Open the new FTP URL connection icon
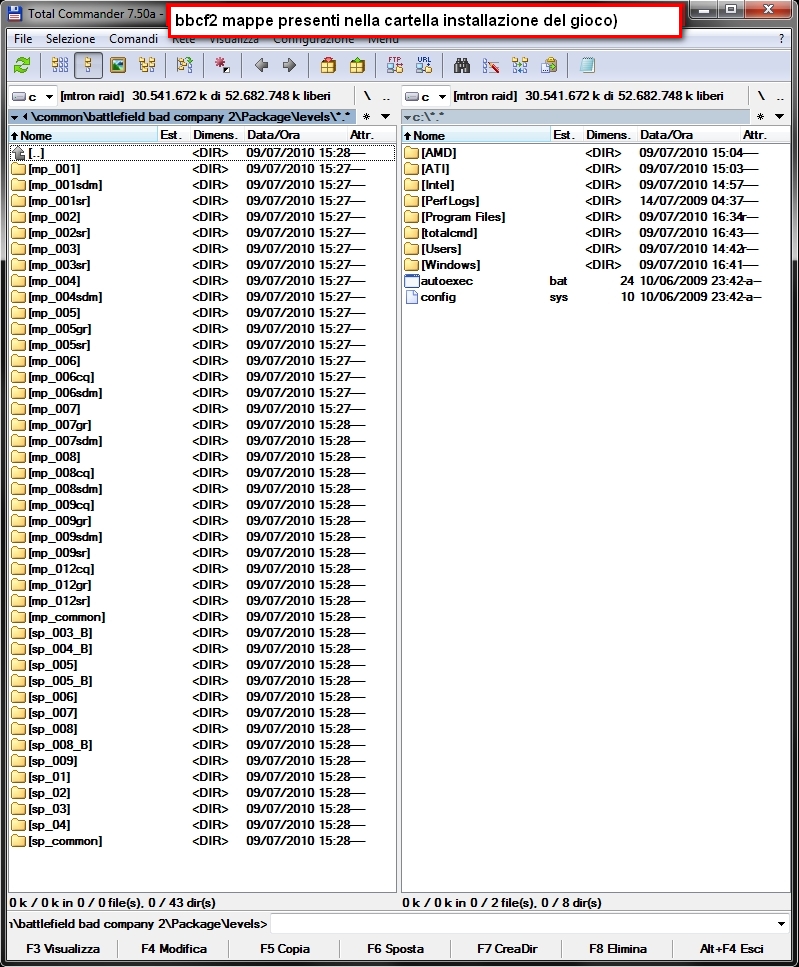799x967 pixels. [x=424, y=65]
